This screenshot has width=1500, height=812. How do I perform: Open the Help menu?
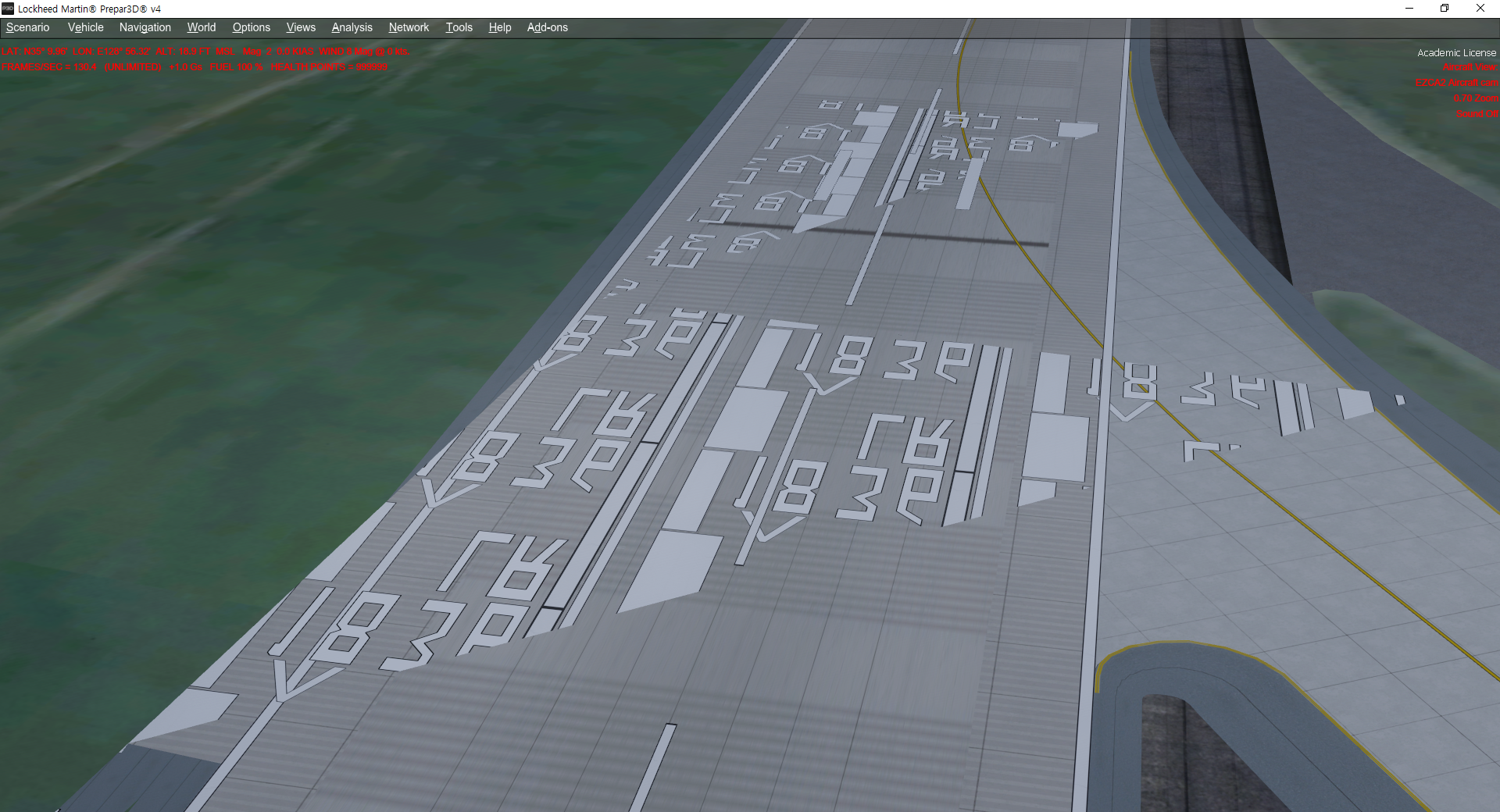(499, 27)
